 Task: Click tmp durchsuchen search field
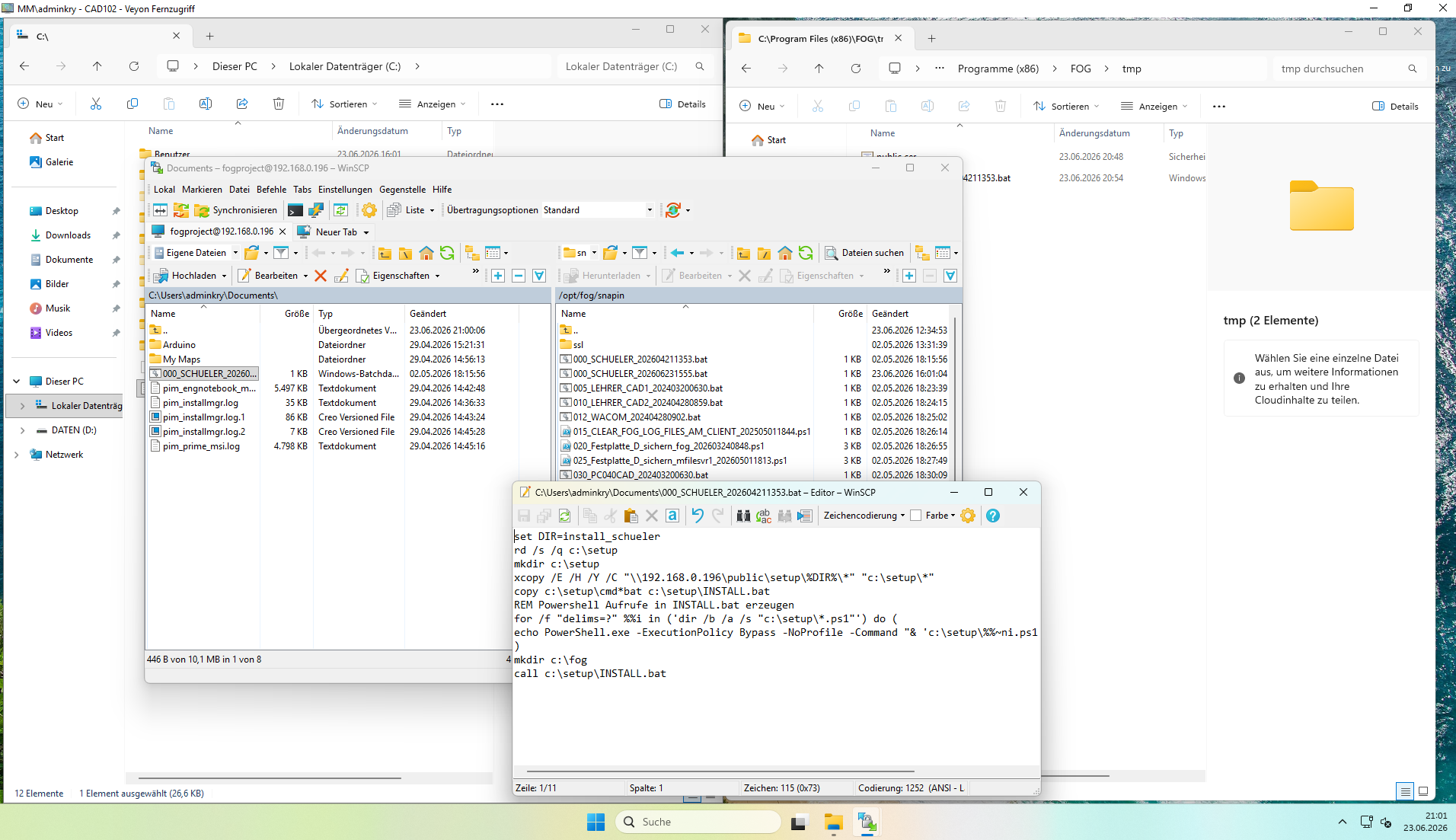pos(1348,69)
